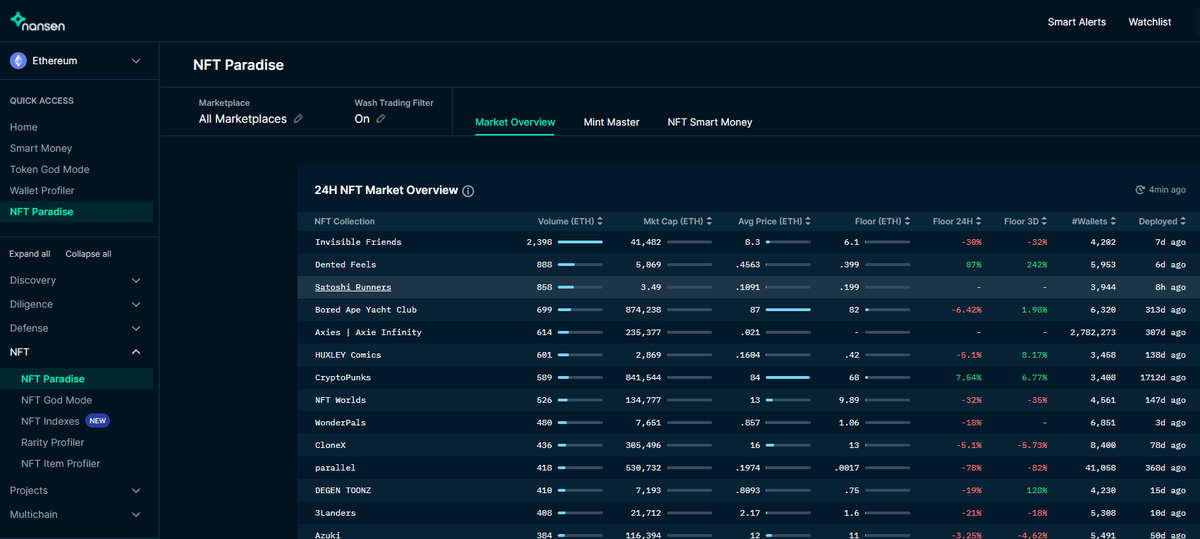The height and width of the screenshot is (539, 1200).
Task: Open the info icon beside 24H NFT Market Overview
Action: [x=468, y=191]
